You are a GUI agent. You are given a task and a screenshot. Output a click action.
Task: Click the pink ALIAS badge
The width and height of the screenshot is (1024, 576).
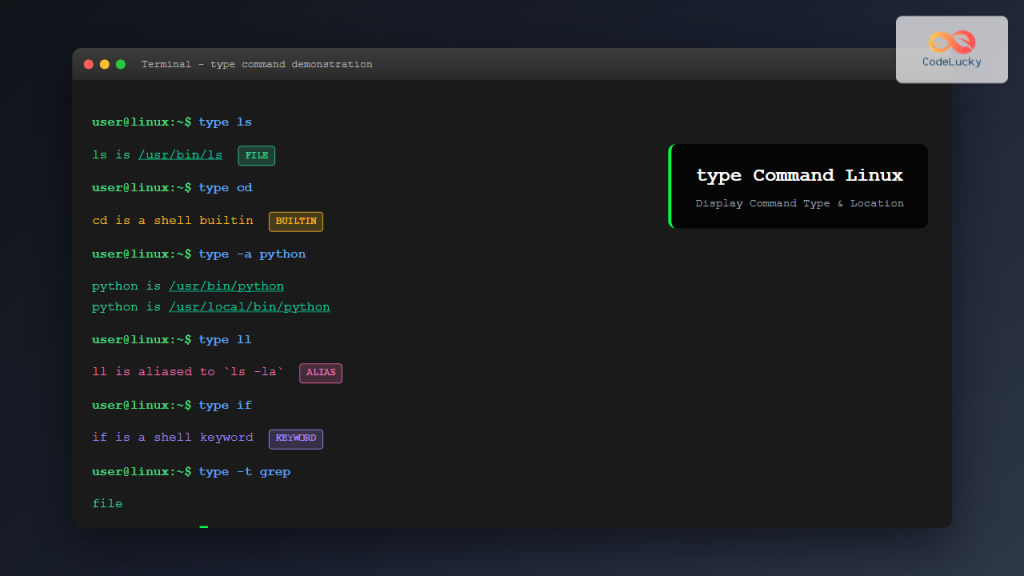tap(320, 372)
